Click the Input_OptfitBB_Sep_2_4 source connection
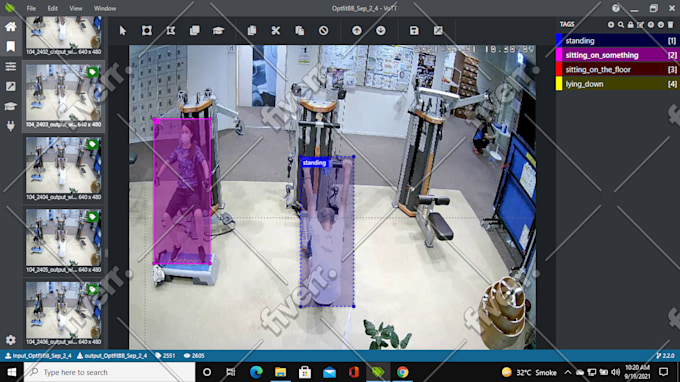The width and height of the screenshot is (680, 382). pos(38,356)
